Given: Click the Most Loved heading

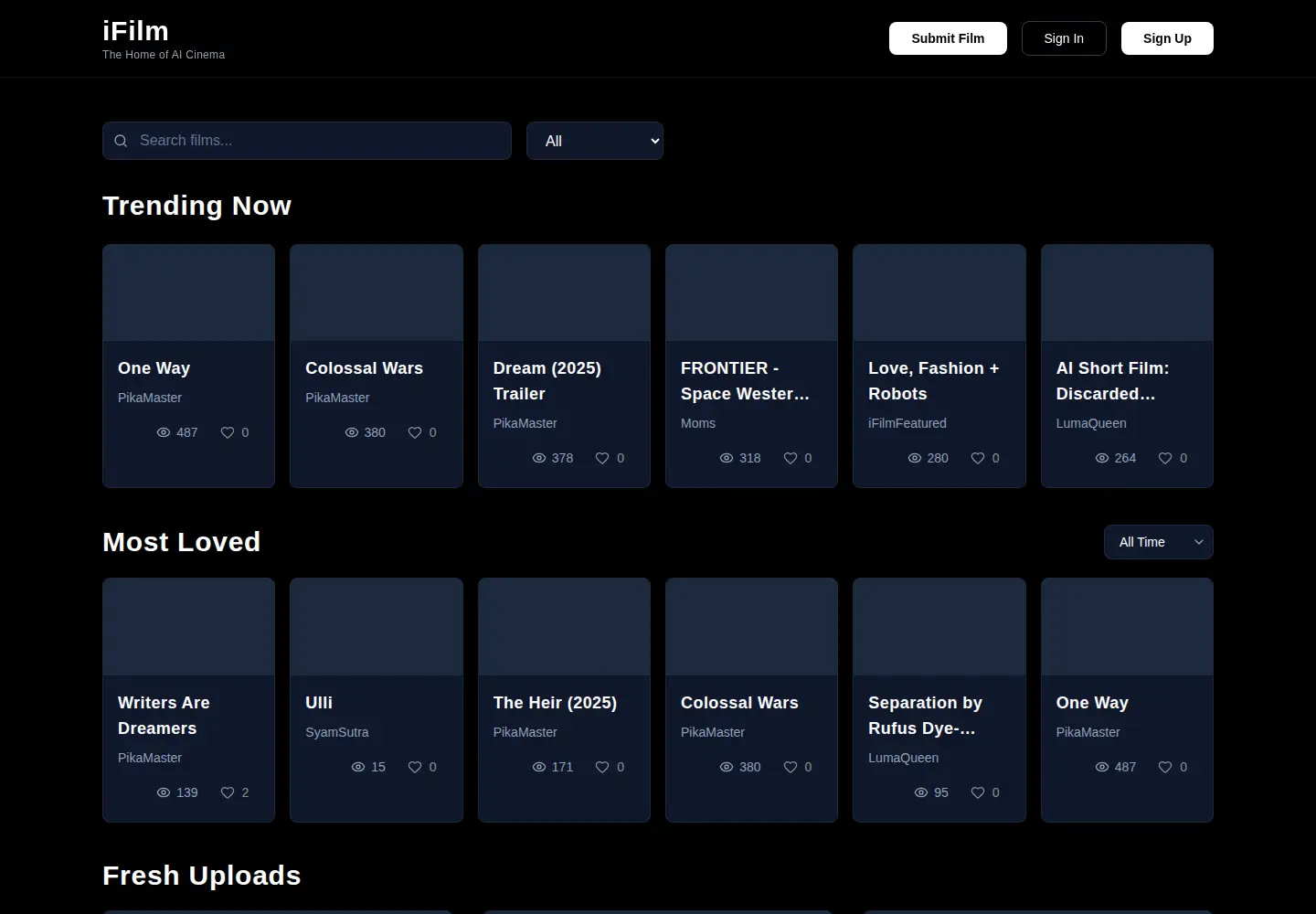Looking at the screenshot, I should [181, 542].
